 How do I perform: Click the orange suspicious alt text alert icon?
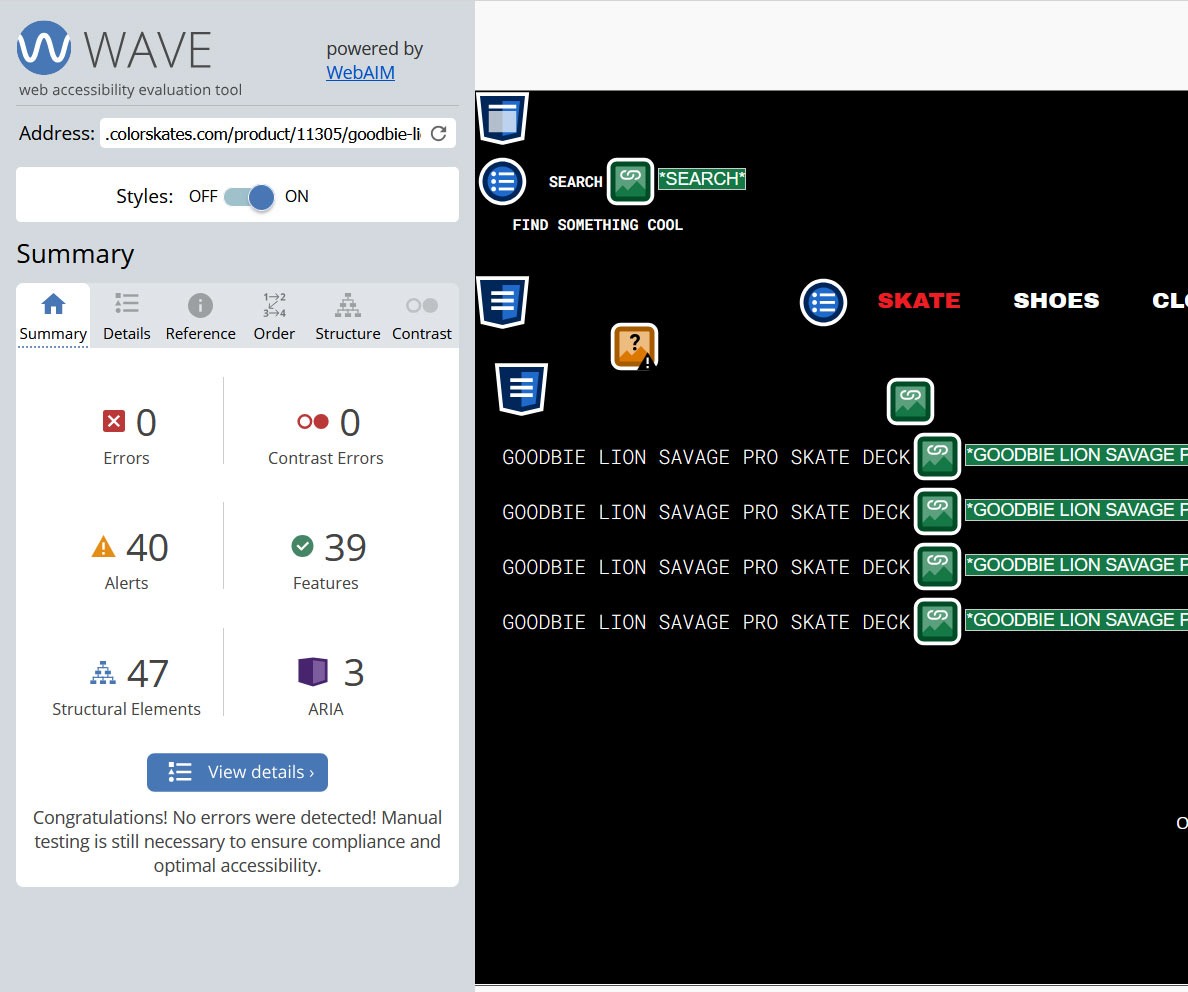634,347
